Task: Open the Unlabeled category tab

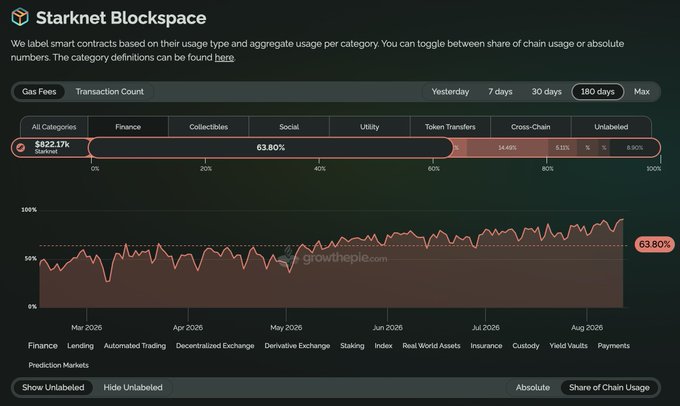Action: click(611, 127)
